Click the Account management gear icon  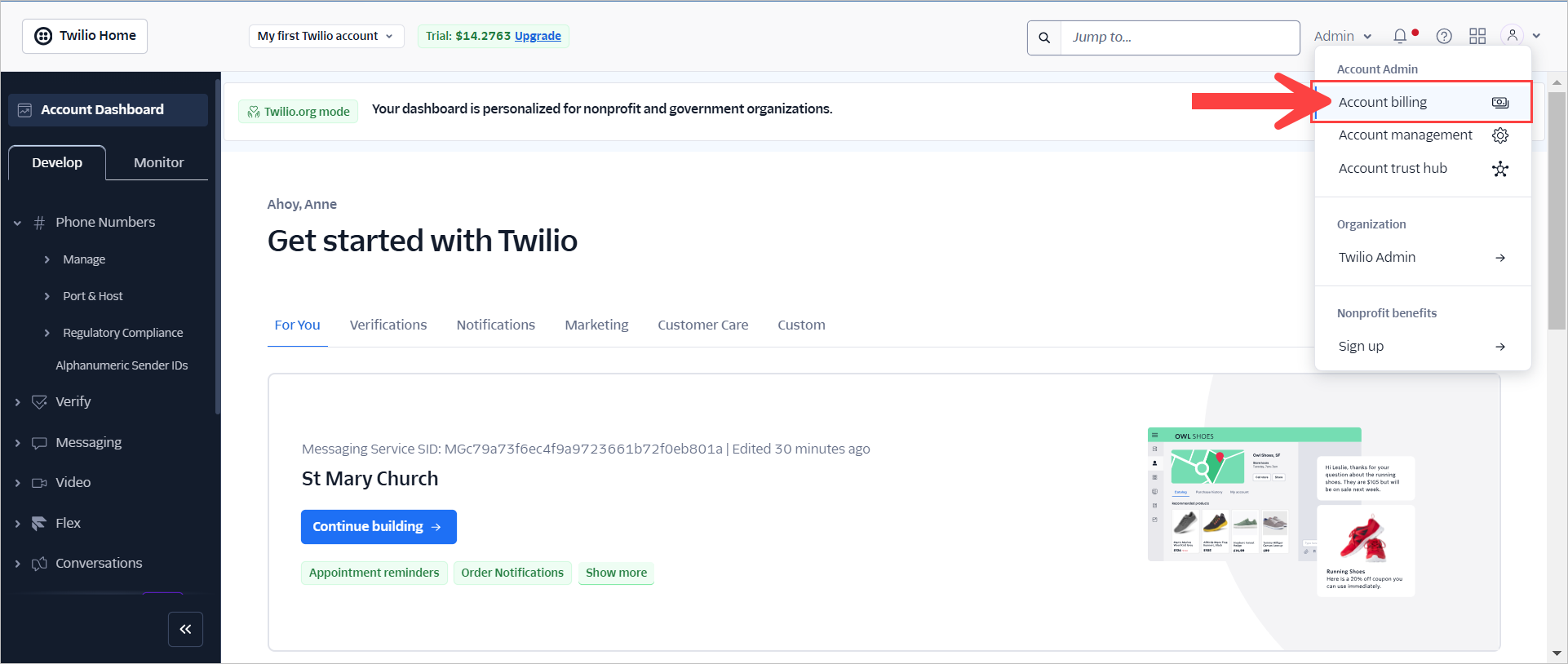(x=1500, y=135)
